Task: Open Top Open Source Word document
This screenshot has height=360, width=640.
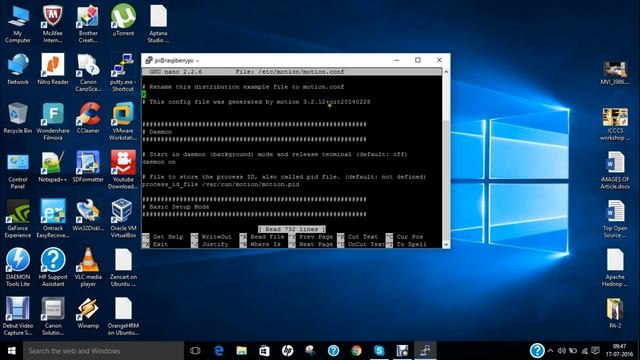Action: coord(615,219)
